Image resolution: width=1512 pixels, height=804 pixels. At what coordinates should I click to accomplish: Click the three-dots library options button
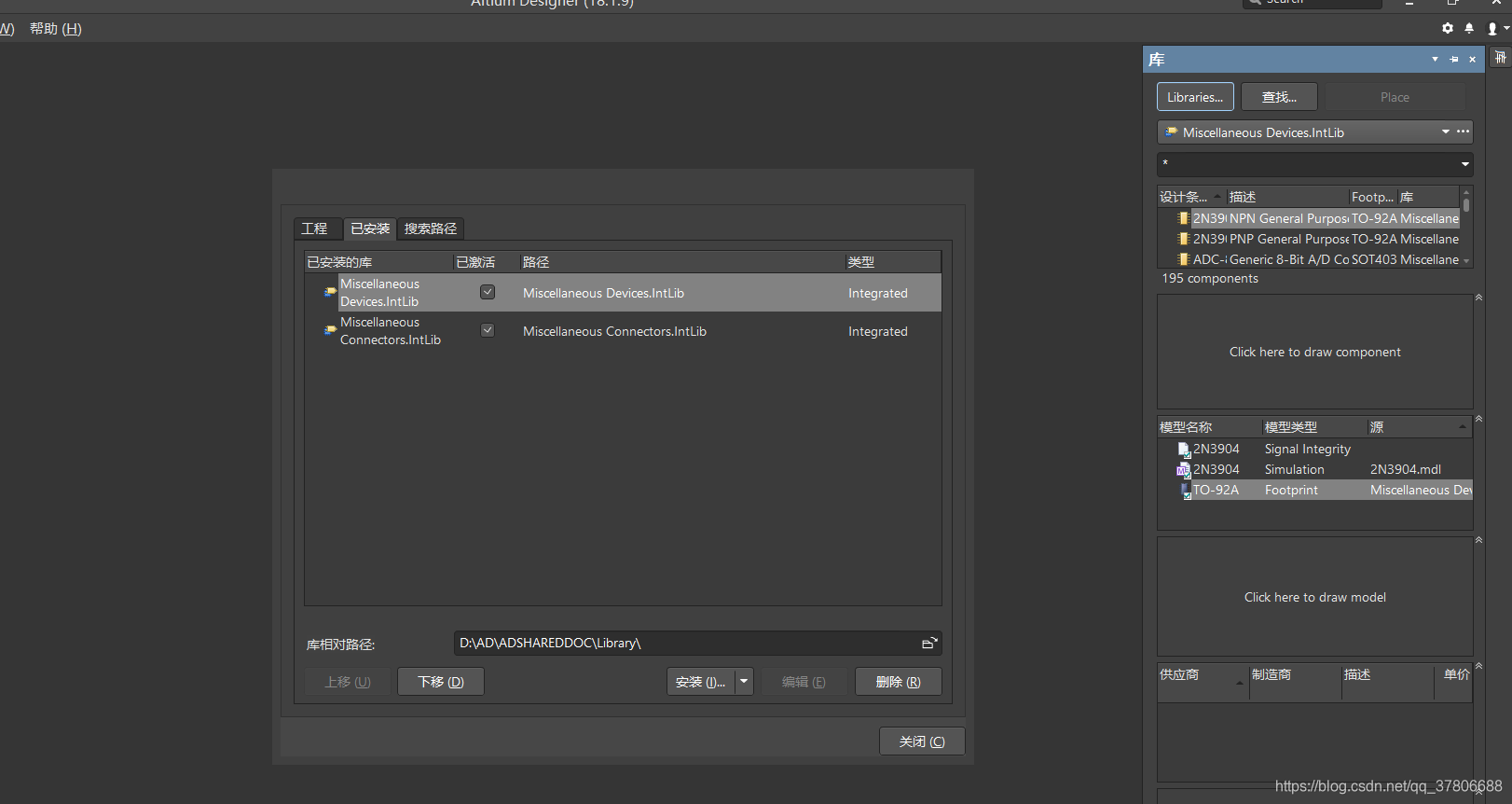[x=1464, y=132]
